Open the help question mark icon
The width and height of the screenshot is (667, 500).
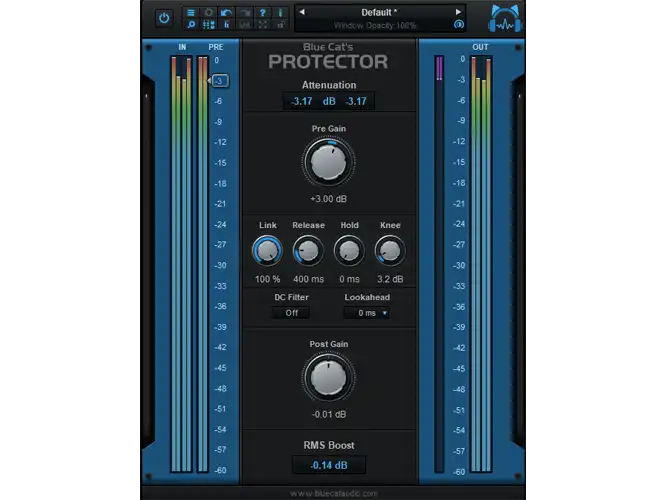click(262, 12)
